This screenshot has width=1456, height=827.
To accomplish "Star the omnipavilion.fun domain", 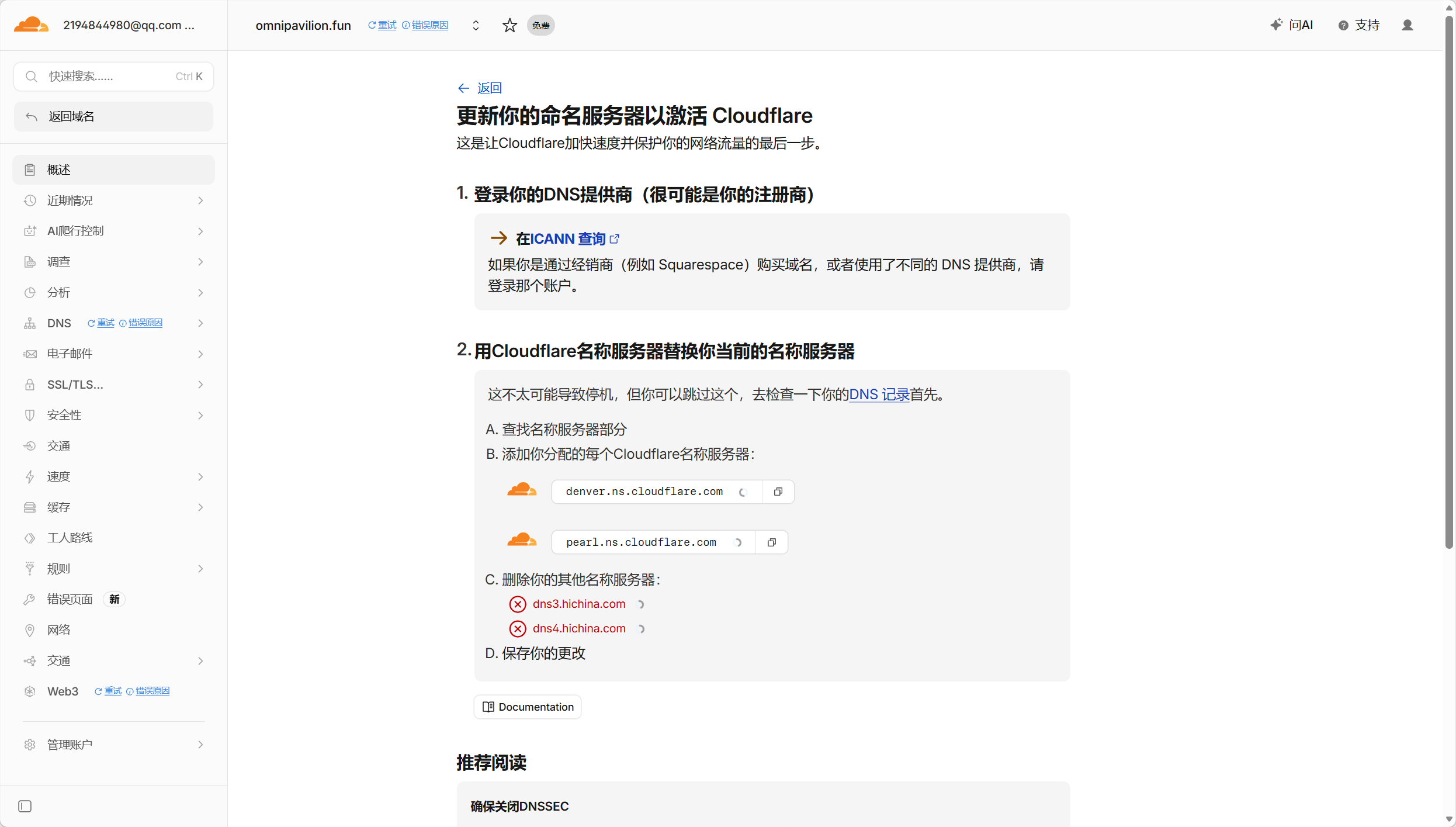I will click(x=509, y=25).
